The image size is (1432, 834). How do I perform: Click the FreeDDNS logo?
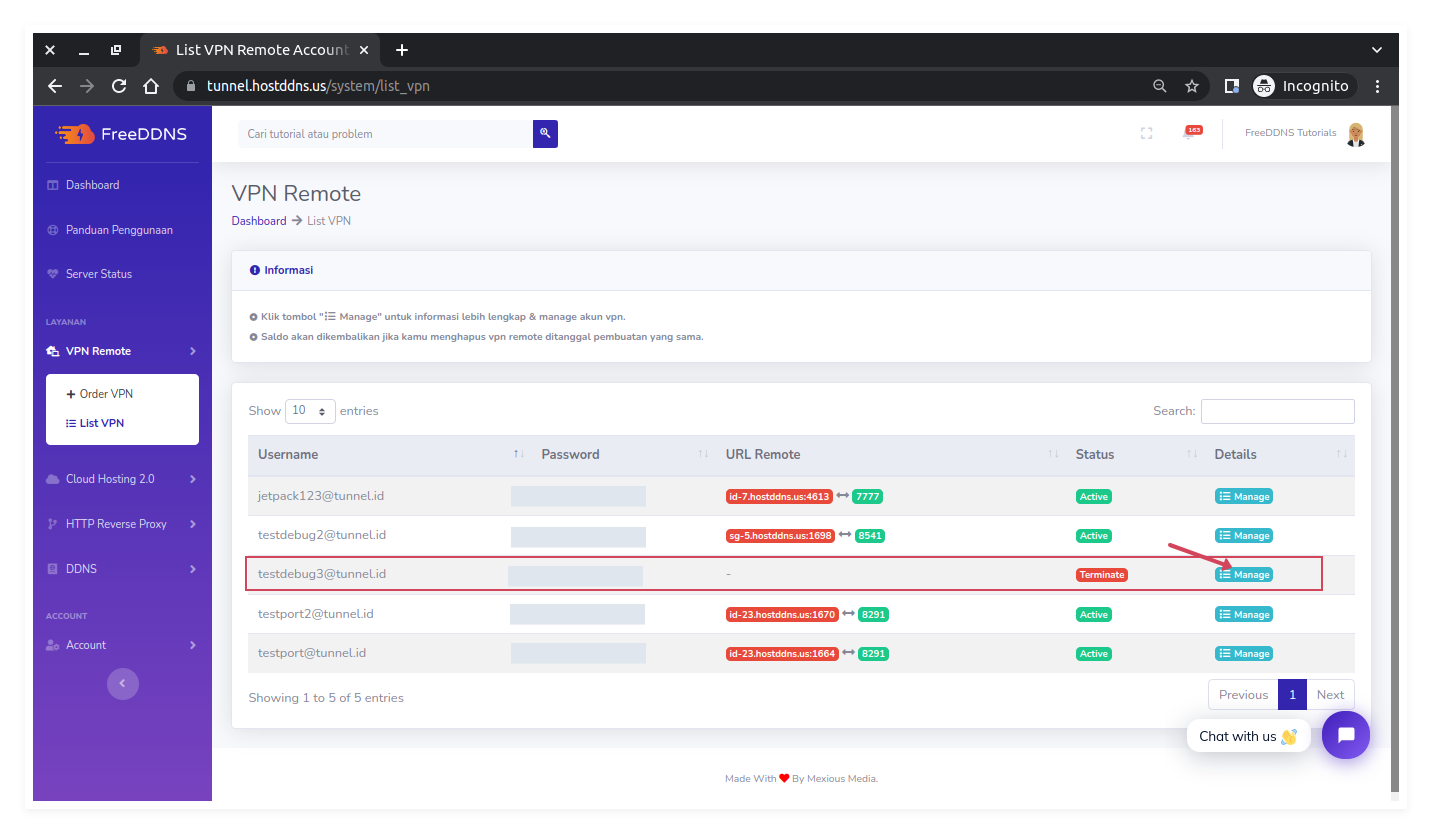(121, 134)
